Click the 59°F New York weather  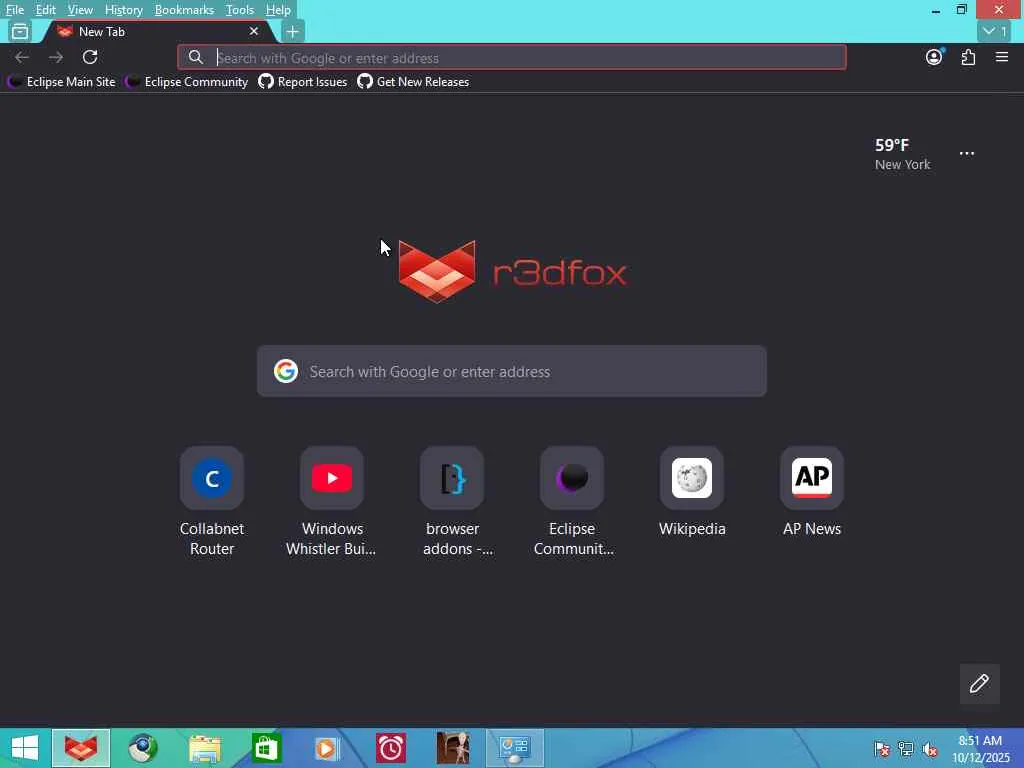pyautogui.click(x=903, y=154)
